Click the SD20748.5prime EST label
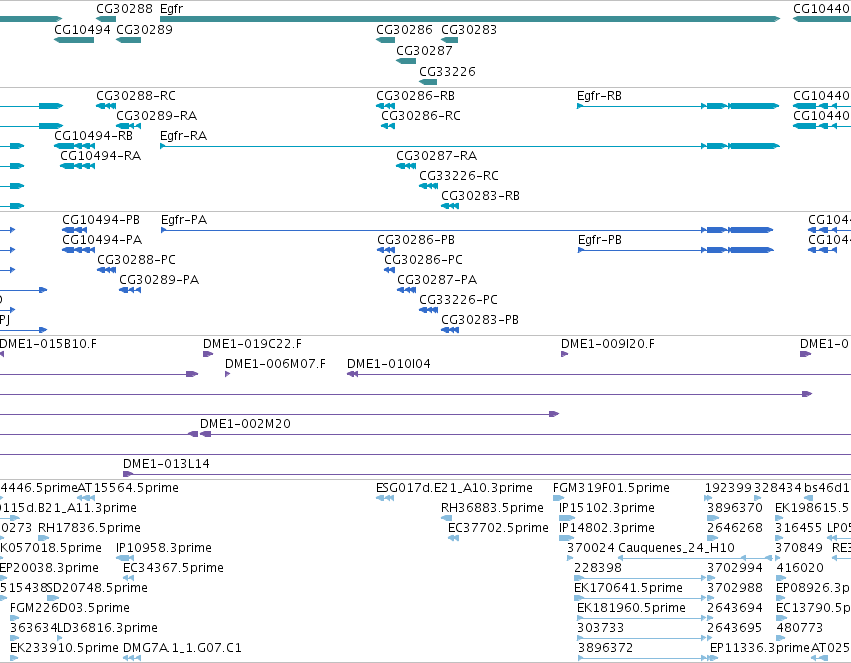 [97, 588]
